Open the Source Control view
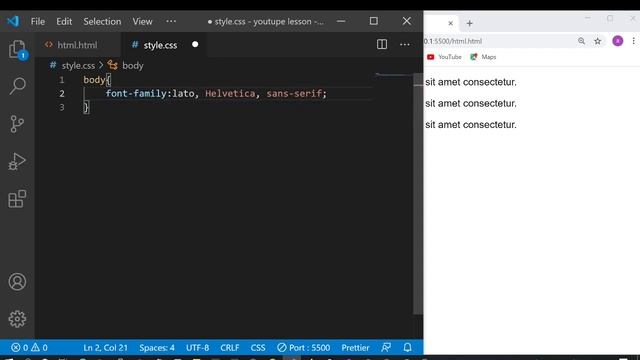This screenshot has width=640, height=360. [17, 124]
